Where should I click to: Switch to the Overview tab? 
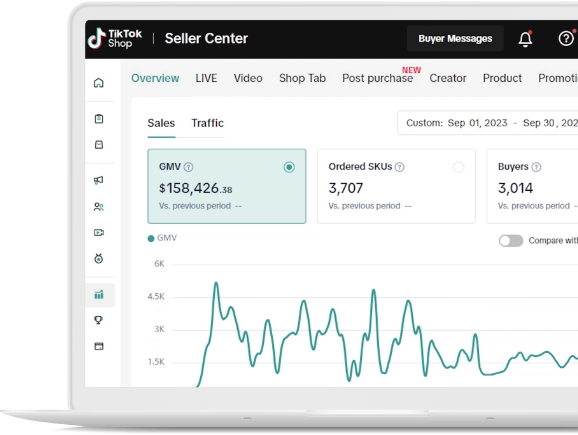pyautogui.click(x=155, y=78)
